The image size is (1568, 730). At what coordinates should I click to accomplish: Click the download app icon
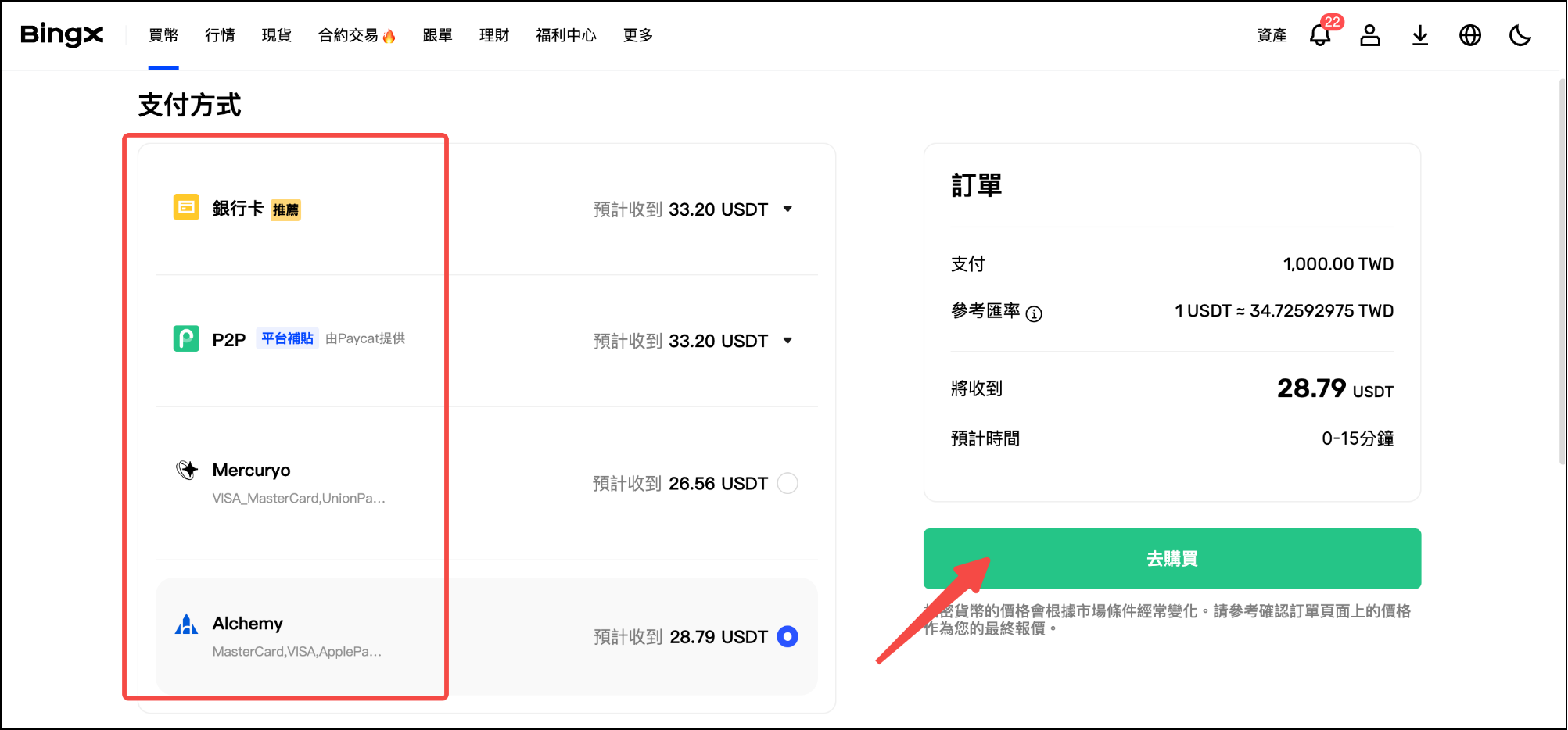click(x=1419, y=35)
